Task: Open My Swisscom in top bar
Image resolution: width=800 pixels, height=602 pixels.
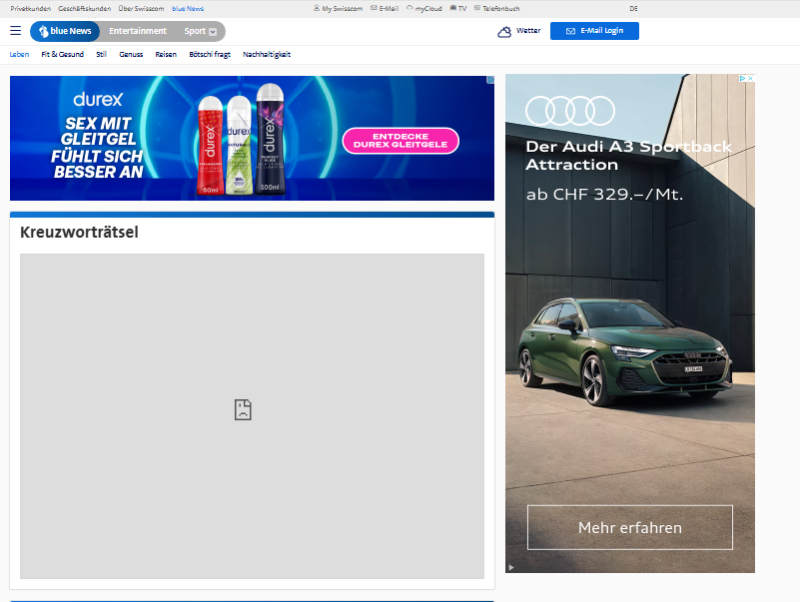Action: coord(337,8)
